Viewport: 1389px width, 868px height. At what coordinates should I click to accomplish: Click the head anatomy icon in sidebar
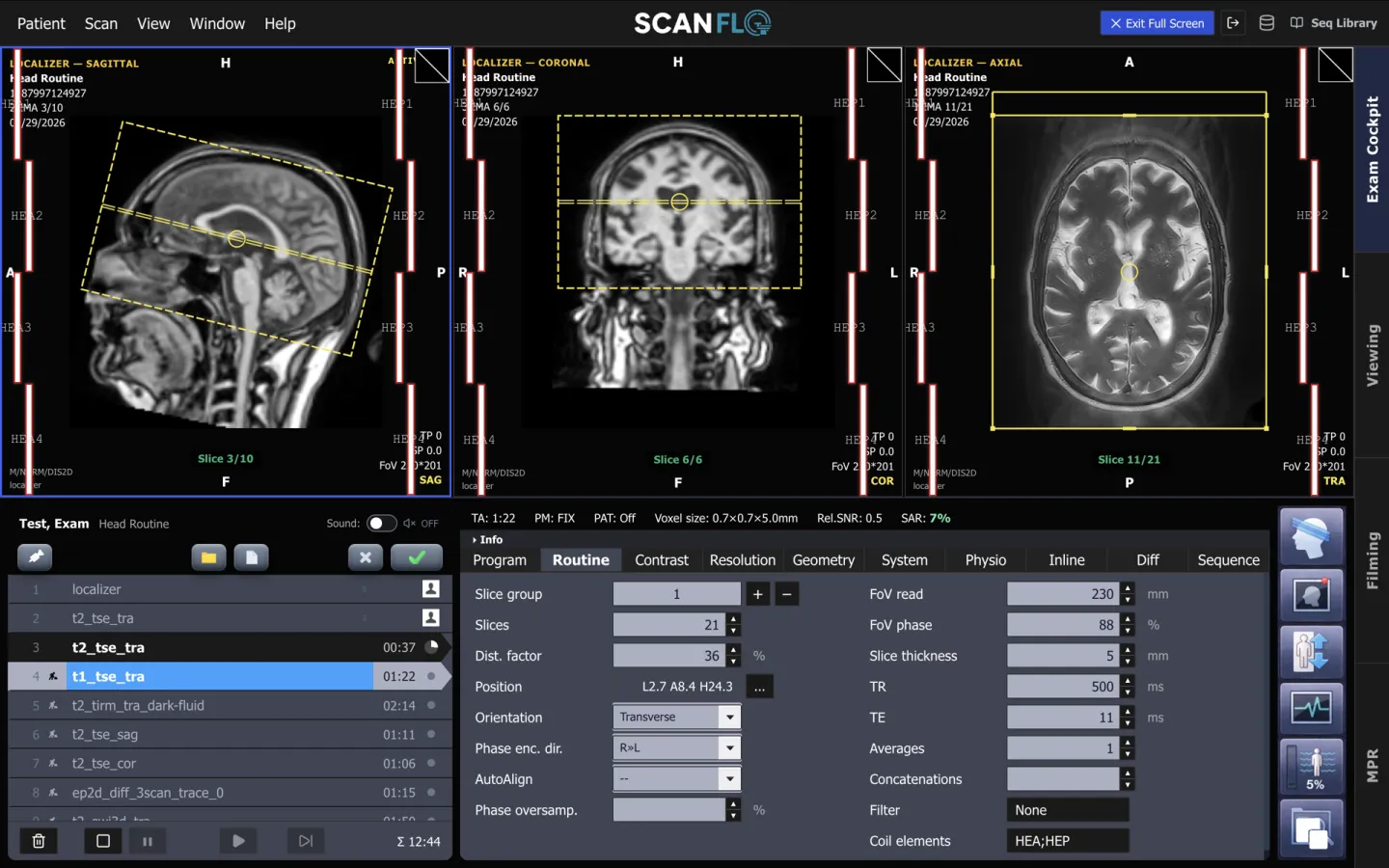[x=1312, y=536]
